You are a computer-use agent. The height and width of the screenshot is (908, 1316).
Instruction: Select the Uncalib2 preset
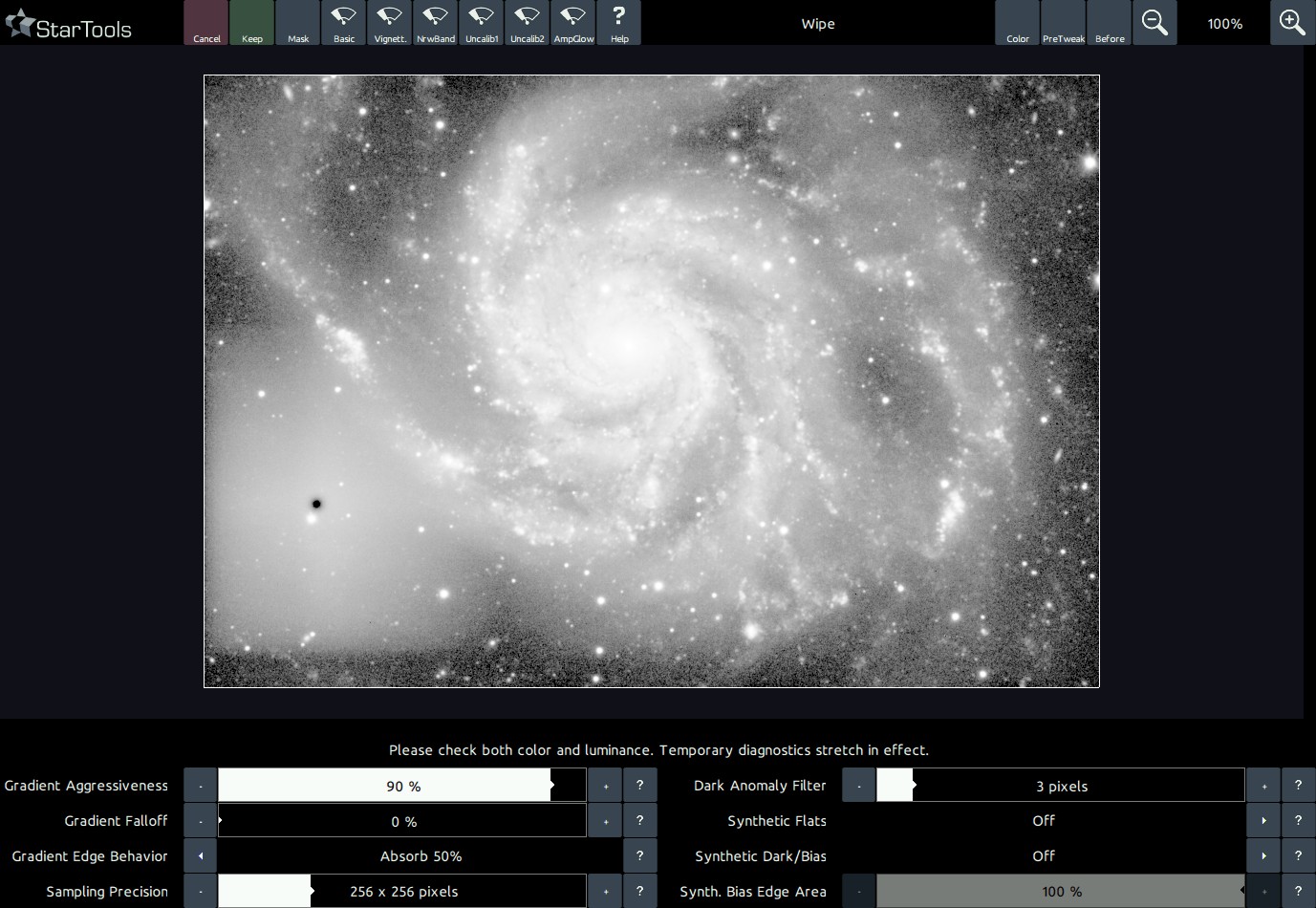pyautogui.click(x=528, y=23)
